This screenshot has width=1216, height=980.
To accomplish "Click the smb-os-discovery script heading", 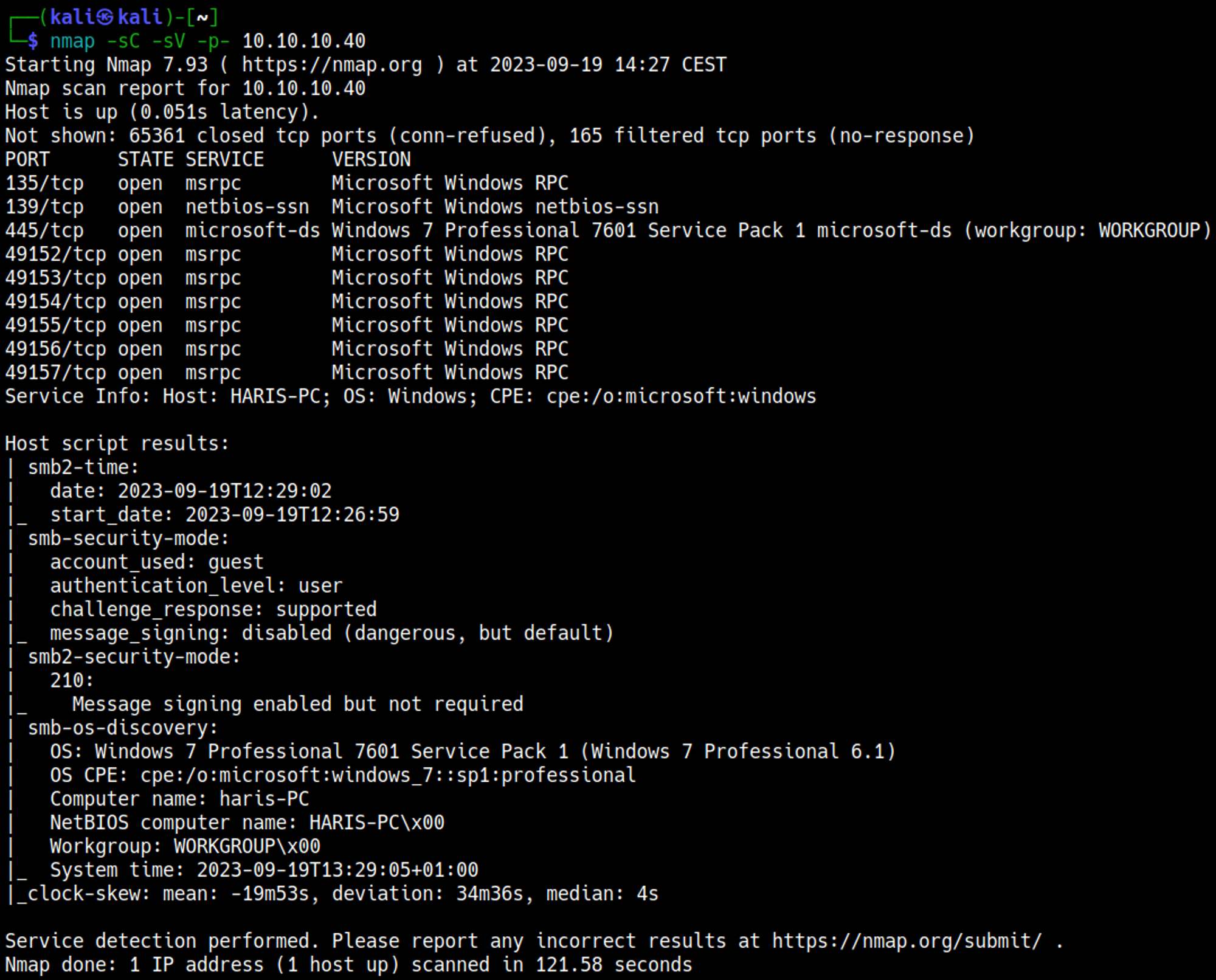I will click(x=123, y=728).
